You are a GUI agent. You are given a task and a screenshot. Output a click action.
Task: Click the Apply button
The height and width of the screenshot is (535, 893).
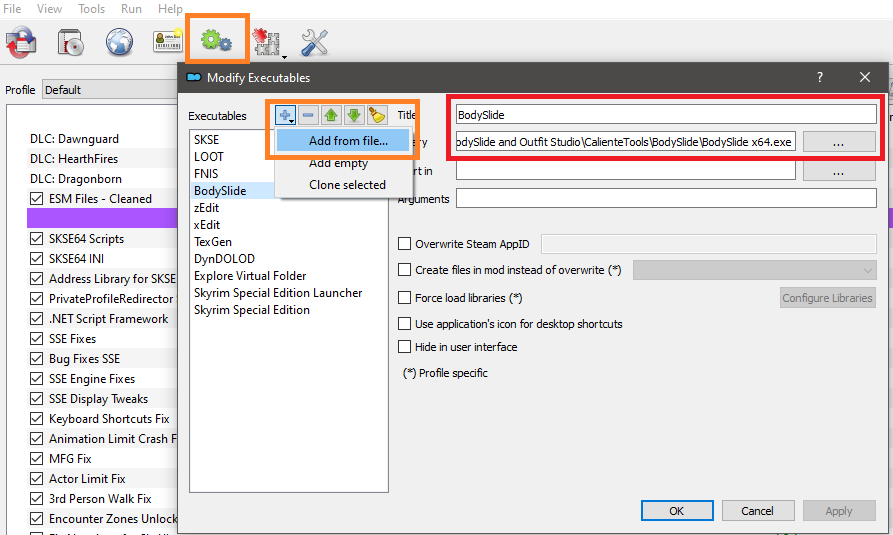coord(839,511)
